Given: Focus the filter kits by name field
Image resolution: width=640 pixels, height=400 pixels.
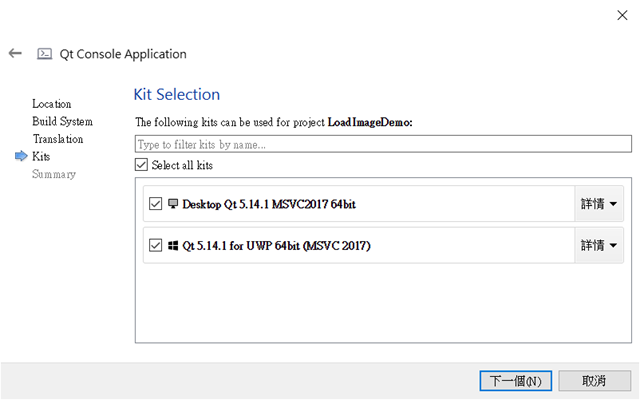Looking at the screenshot, I should (x=383, y=144).
